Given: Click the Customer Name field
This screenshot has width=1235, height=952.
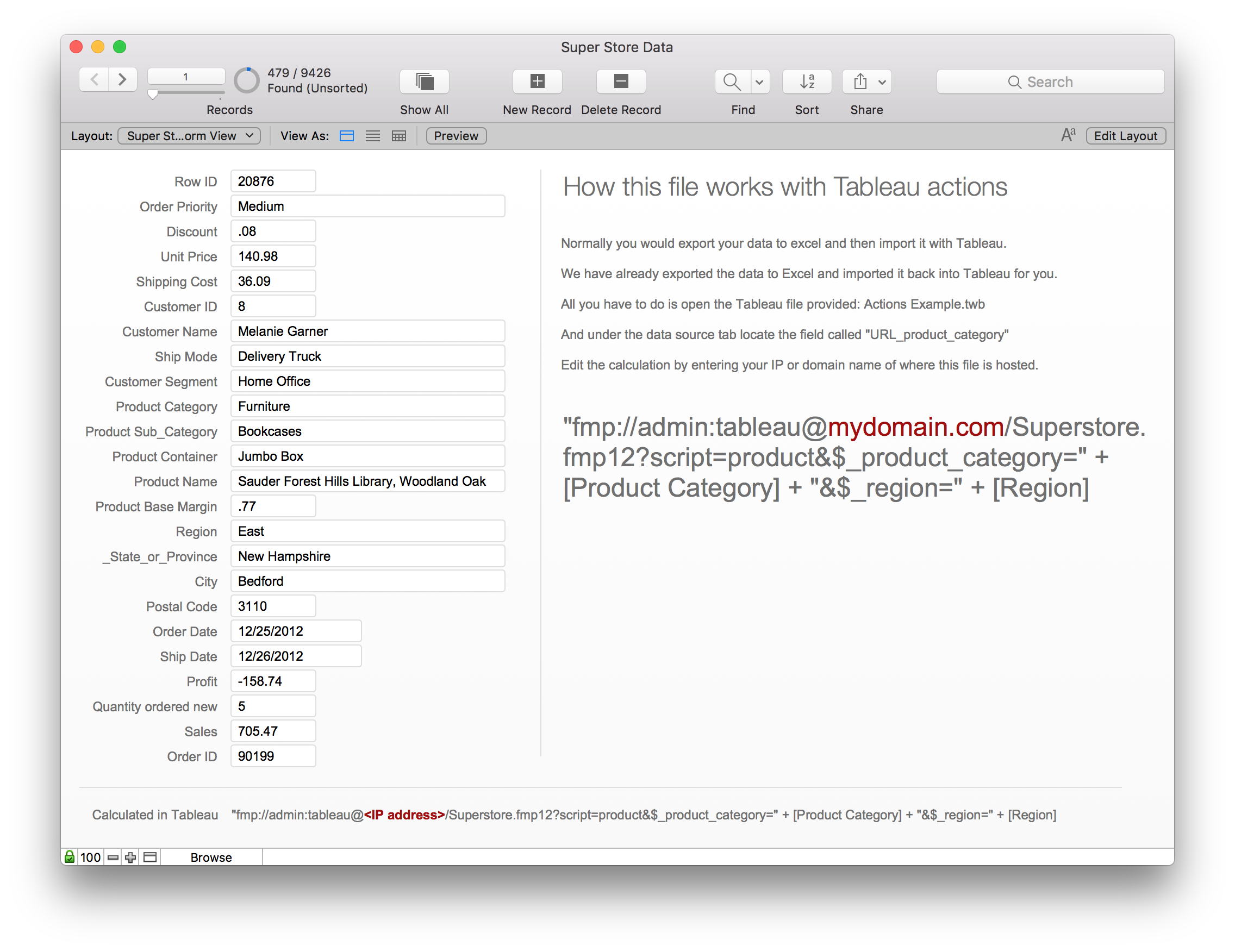Looking at the screenshot, I should [x=367, y=331].
